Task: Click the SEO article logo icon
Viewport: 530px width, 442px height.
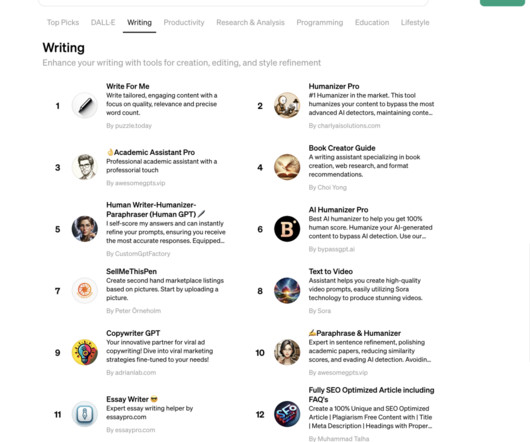Action: (287, 414)
